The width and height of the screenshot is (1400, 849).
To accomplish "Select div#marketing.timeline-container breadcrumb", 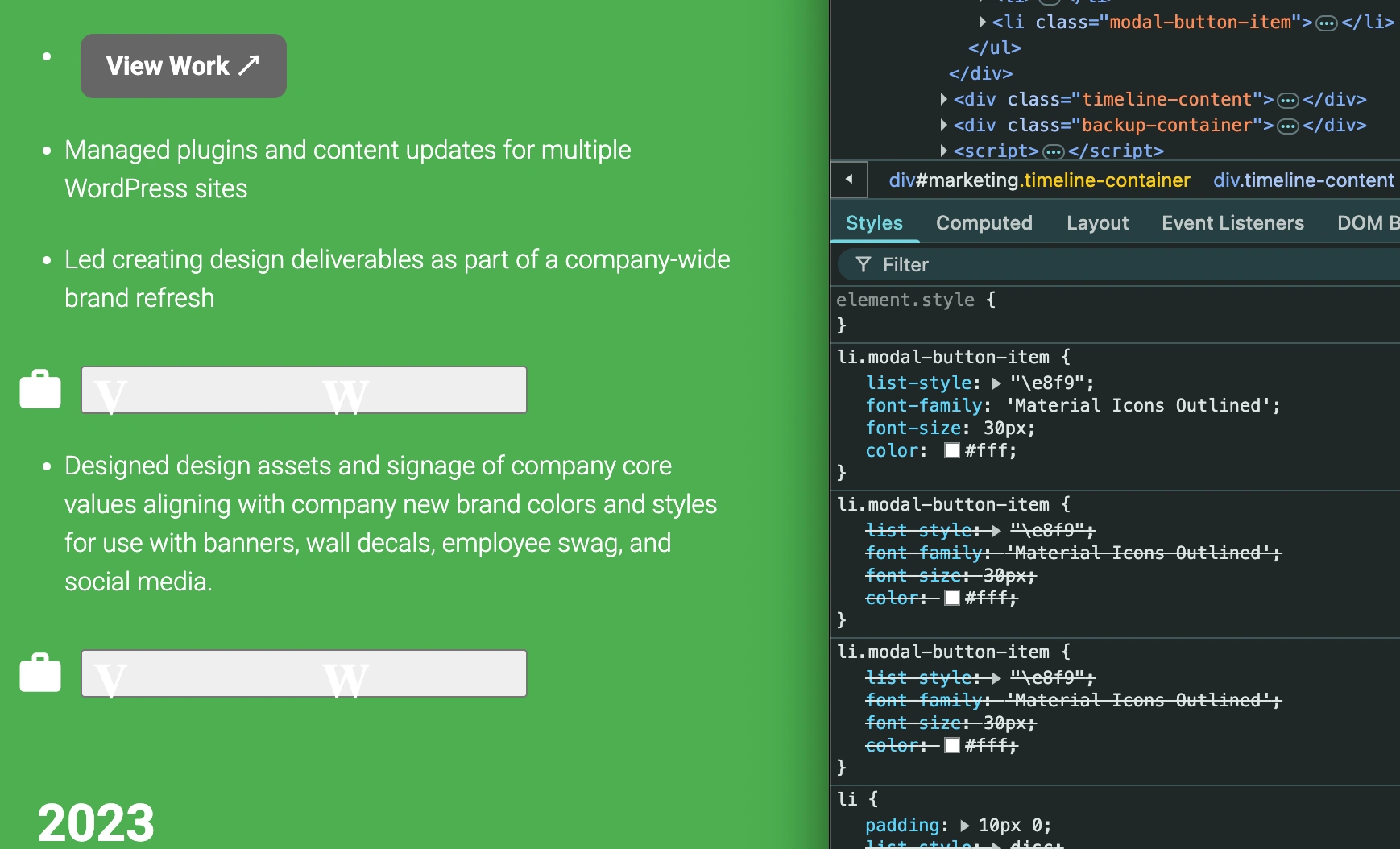I will click(1039, 180).
